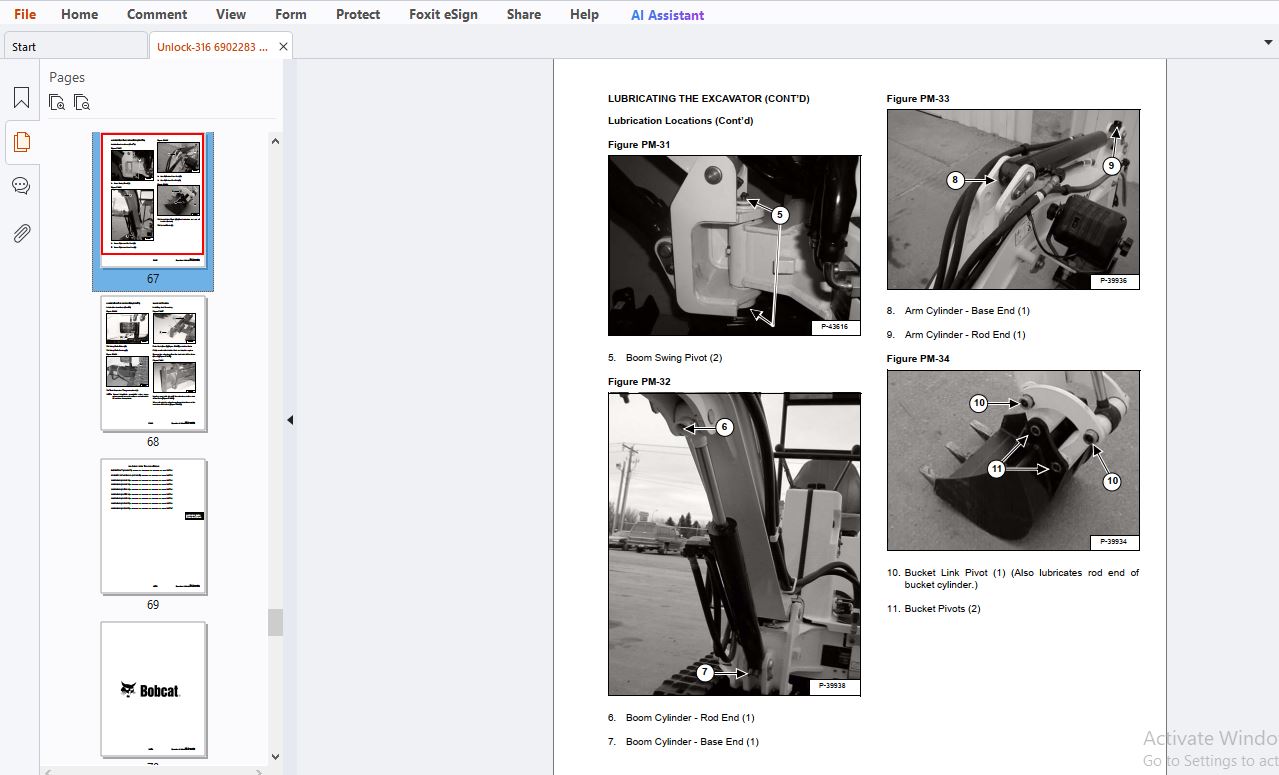Open the Protect ribbon tab
Image resolution: width=1279 pixels, height=775 pixels.
[358, 14]
